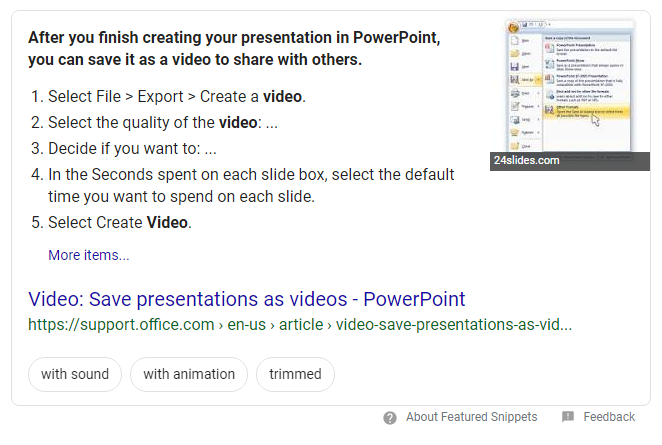The image size is (662, 445).
Task: Select the 'with animation' chip
Action: tap(189, 374)
